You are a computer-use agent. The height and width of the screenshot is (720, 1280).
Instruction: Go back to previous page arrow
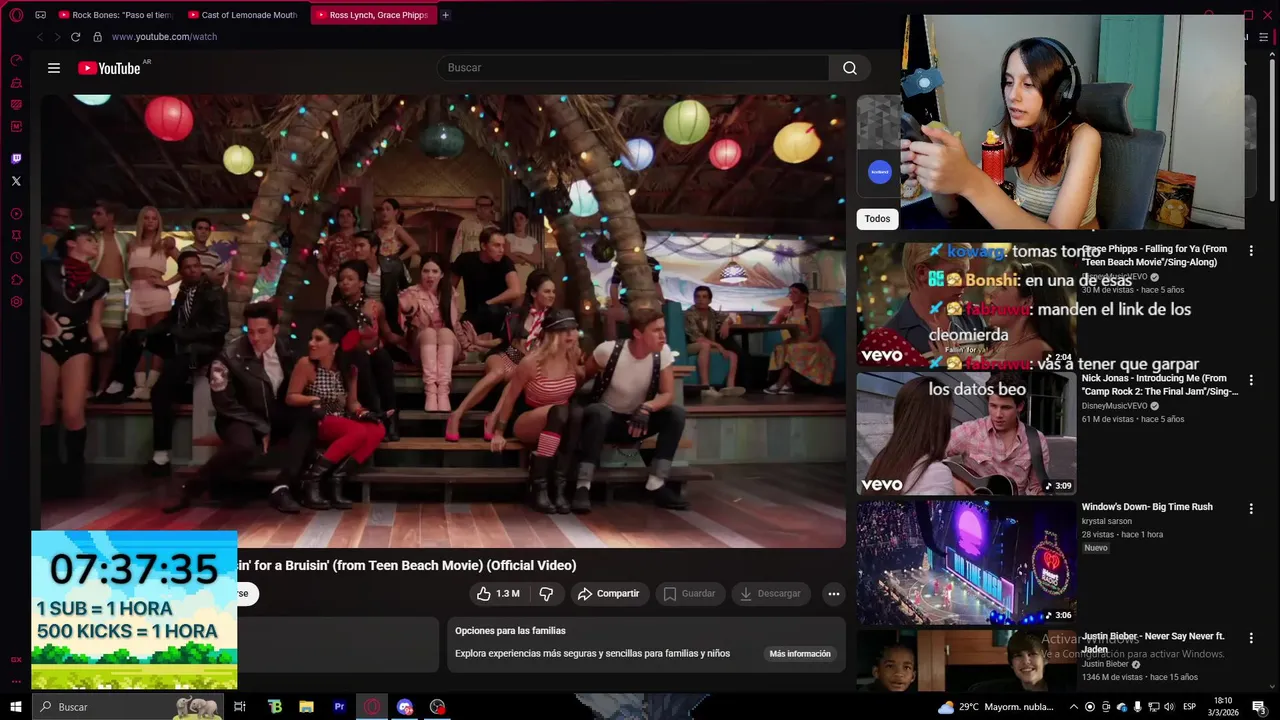[40, 37]
